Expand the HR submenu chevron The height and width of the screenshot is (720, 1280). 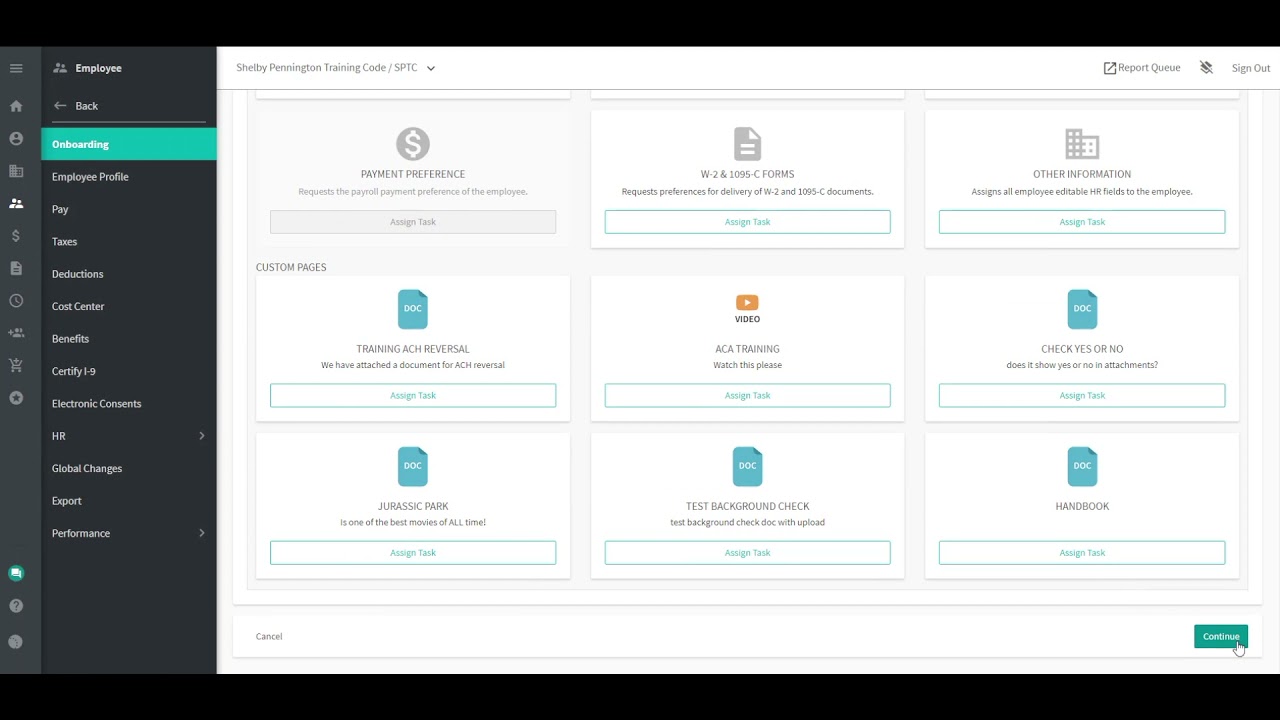(201, 436)
